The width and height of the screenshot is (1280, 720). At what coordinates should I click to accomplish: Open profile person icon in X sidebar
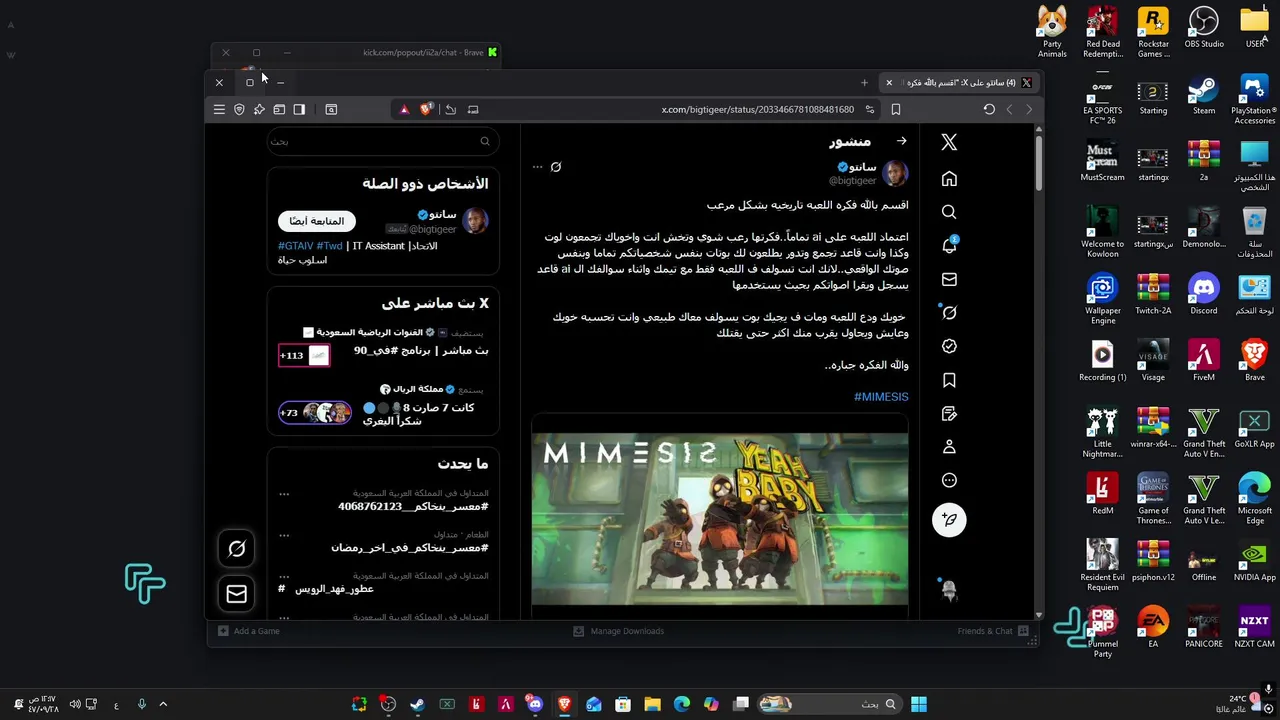coord(949,447)
